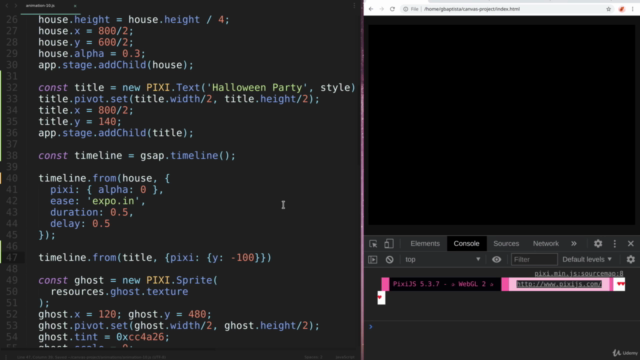Click 'title.y = 140' on line 35

click(77, 122)
